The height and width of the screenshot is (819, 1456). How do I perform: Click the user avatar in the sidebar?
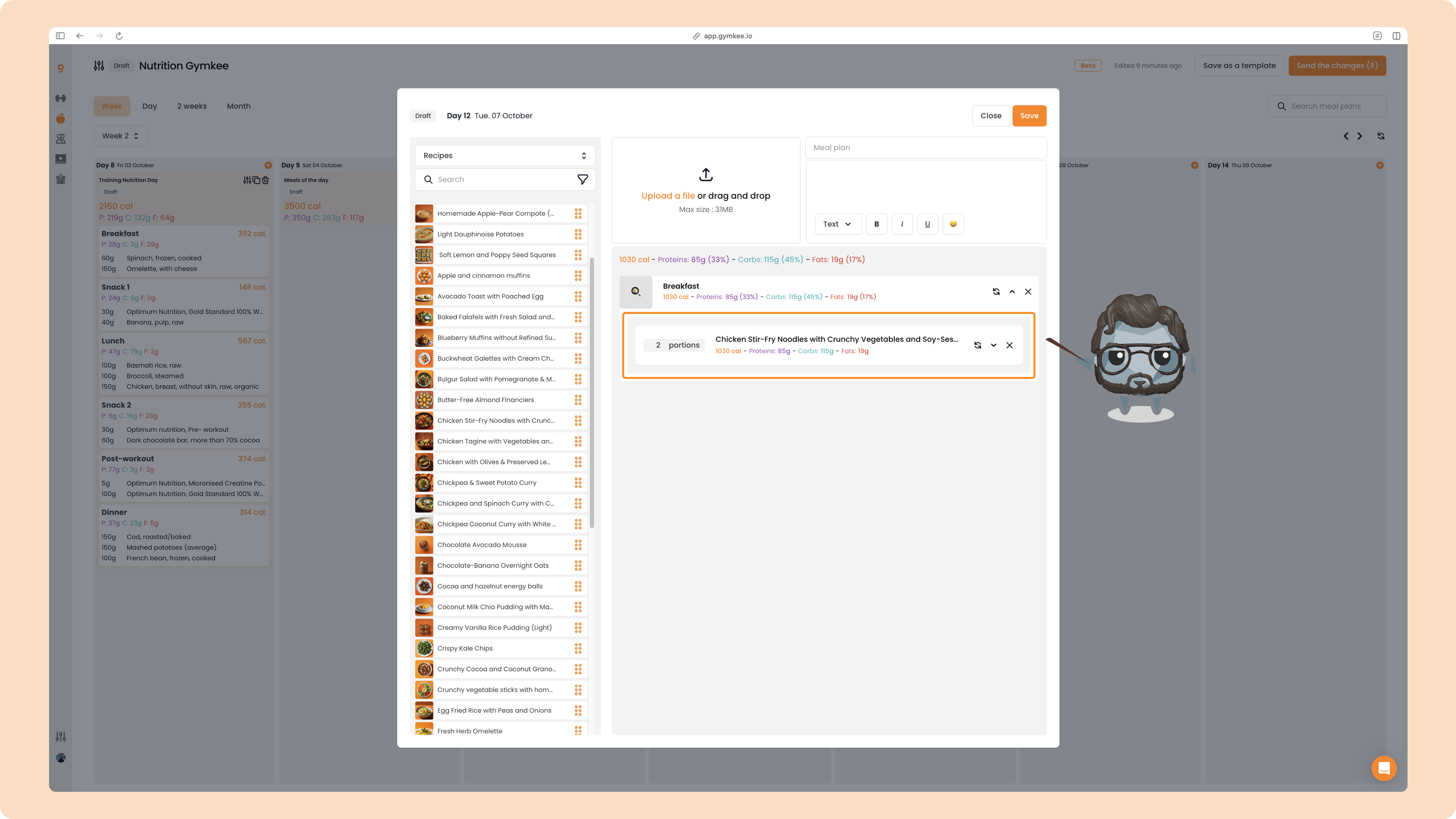pos(60,758)
